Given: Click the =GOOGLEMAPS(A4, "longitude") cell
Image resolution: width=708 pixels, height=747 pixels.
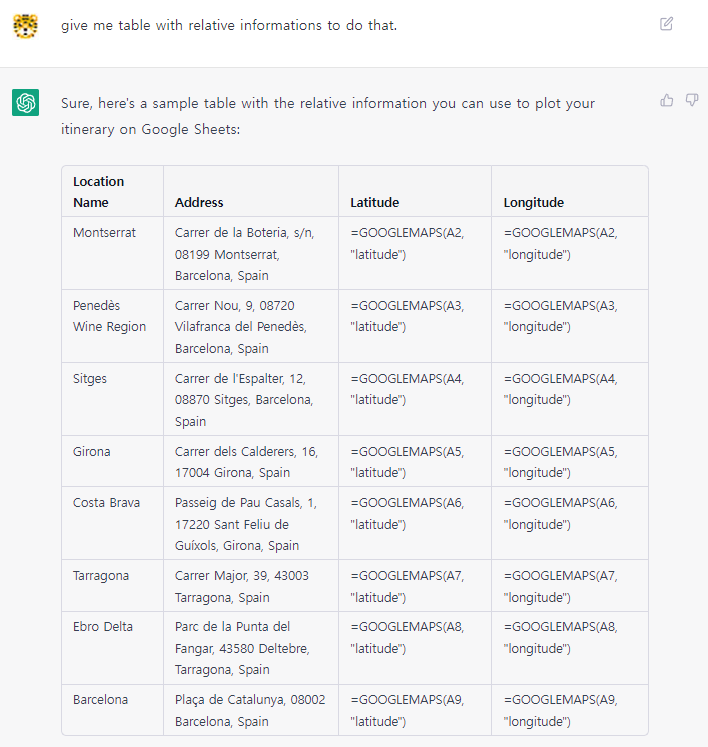Looking at the screenshot, I should click(570, 399).
